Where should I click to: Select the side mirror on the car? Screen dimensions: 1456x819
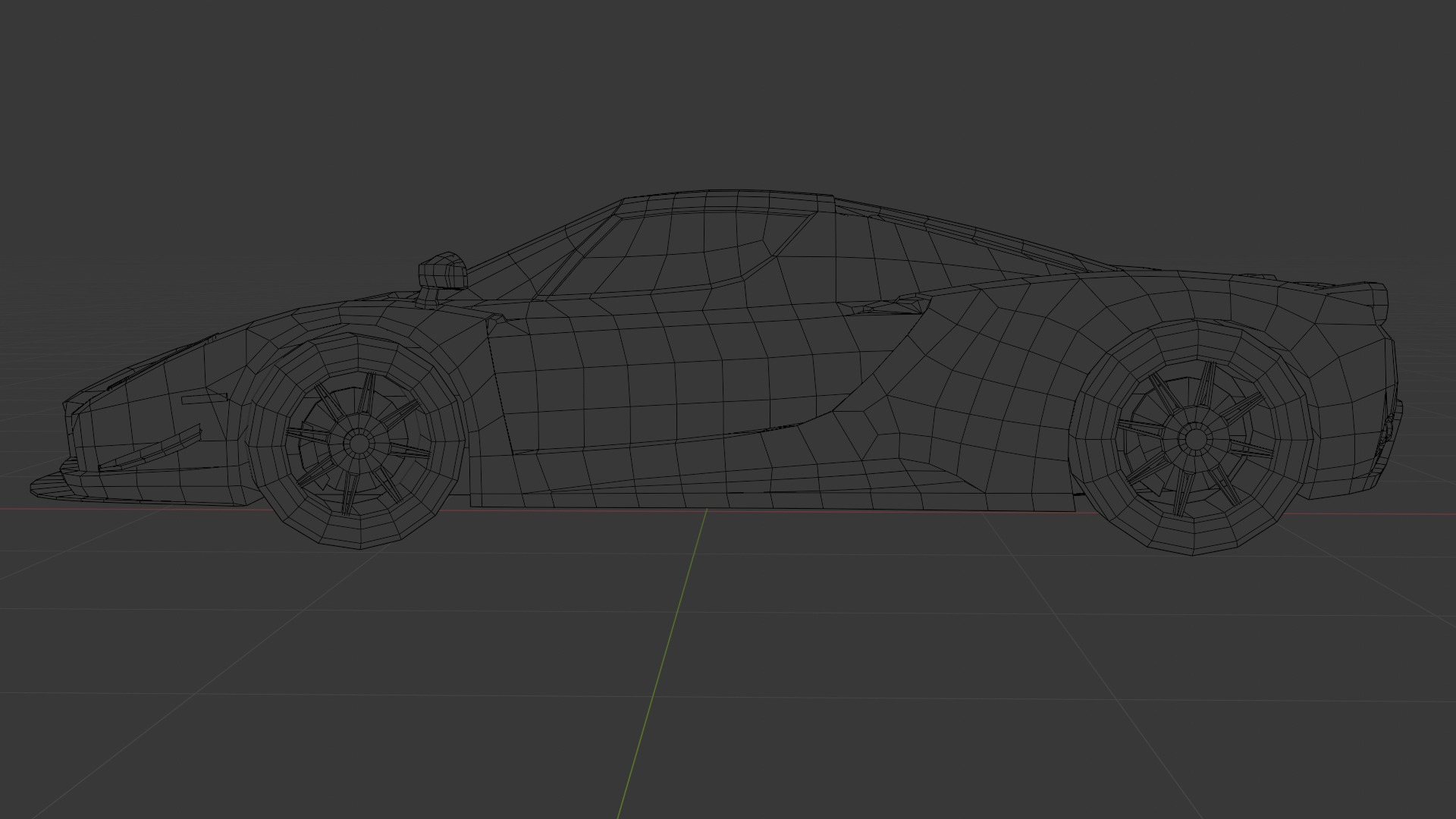[442, 273]
